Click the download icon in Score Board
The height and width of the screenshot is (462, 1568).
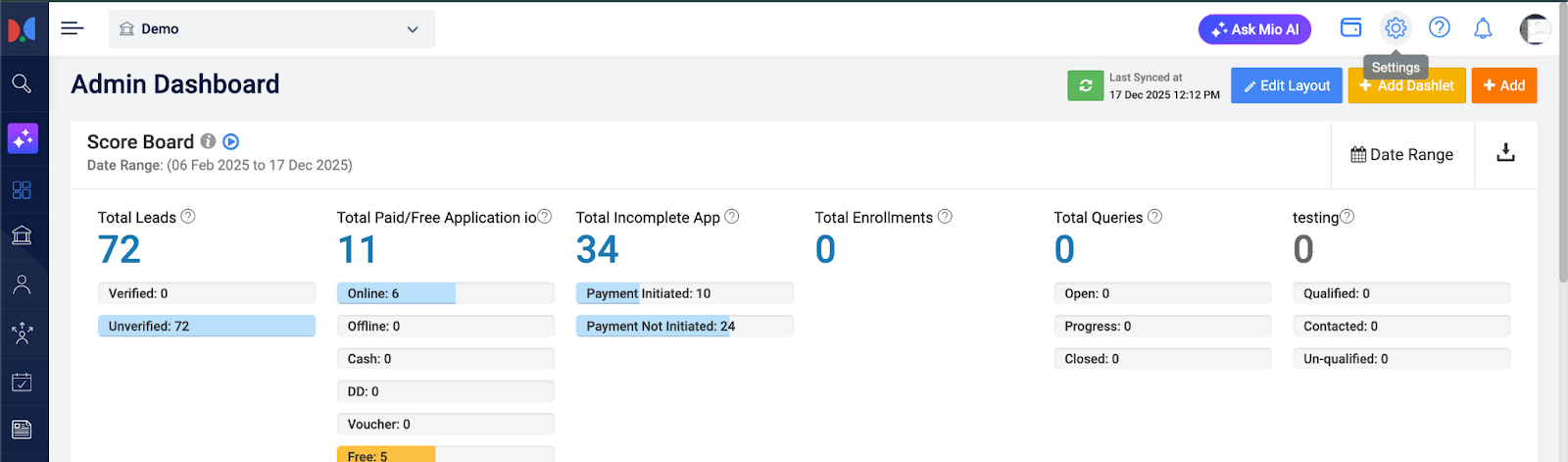[x=1505, y=153]
